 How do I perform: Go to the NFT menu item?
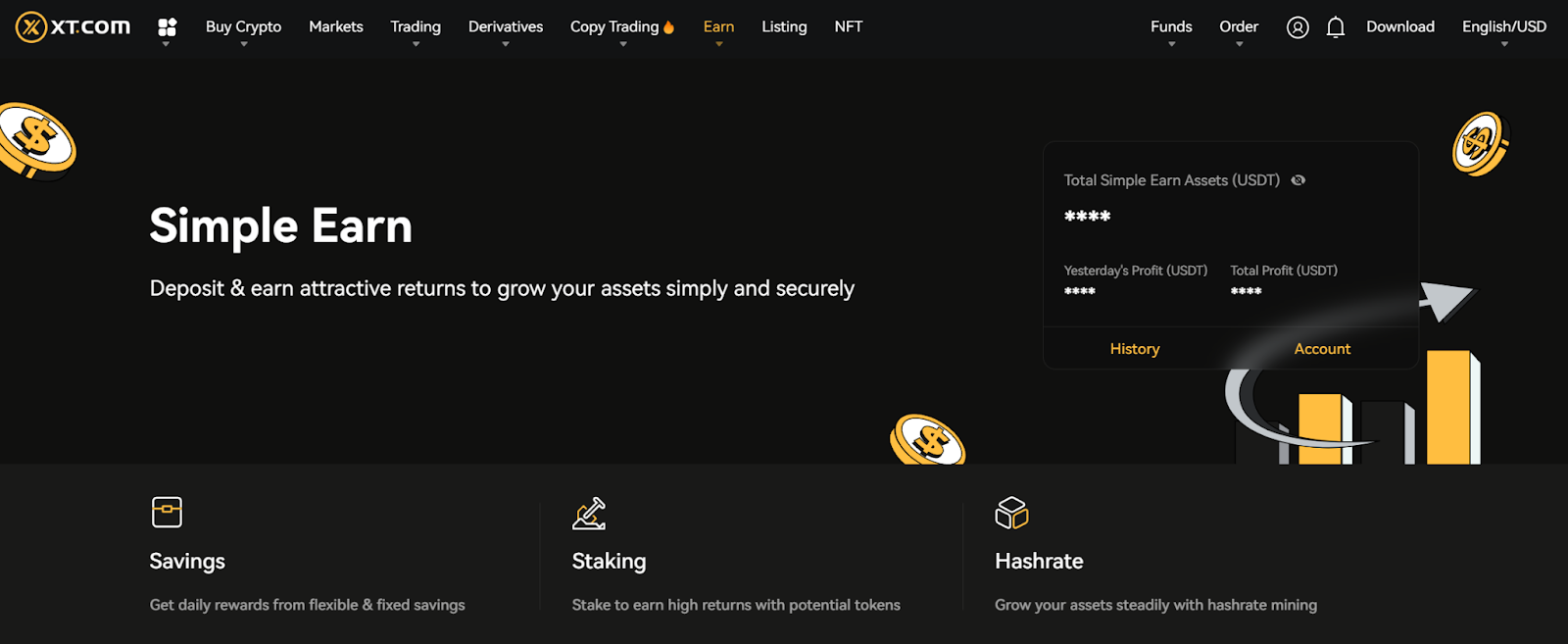pyautogui.click(x=848, y=27)
